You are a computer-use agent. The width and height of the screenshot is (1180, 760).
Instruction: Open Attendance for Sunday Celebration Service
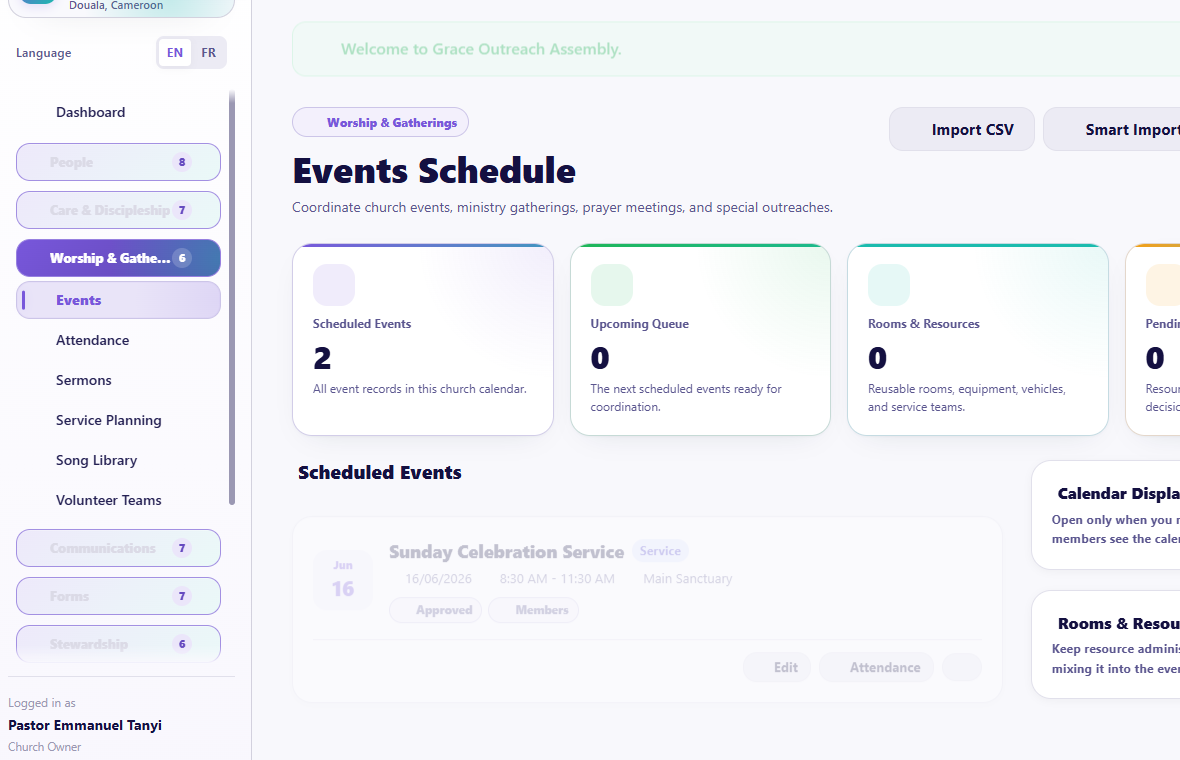click(876, 667)
